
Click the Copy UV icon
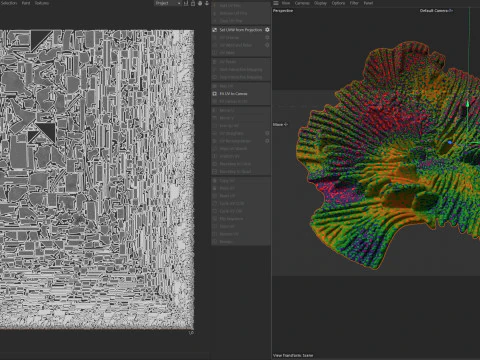click(215, 180)
